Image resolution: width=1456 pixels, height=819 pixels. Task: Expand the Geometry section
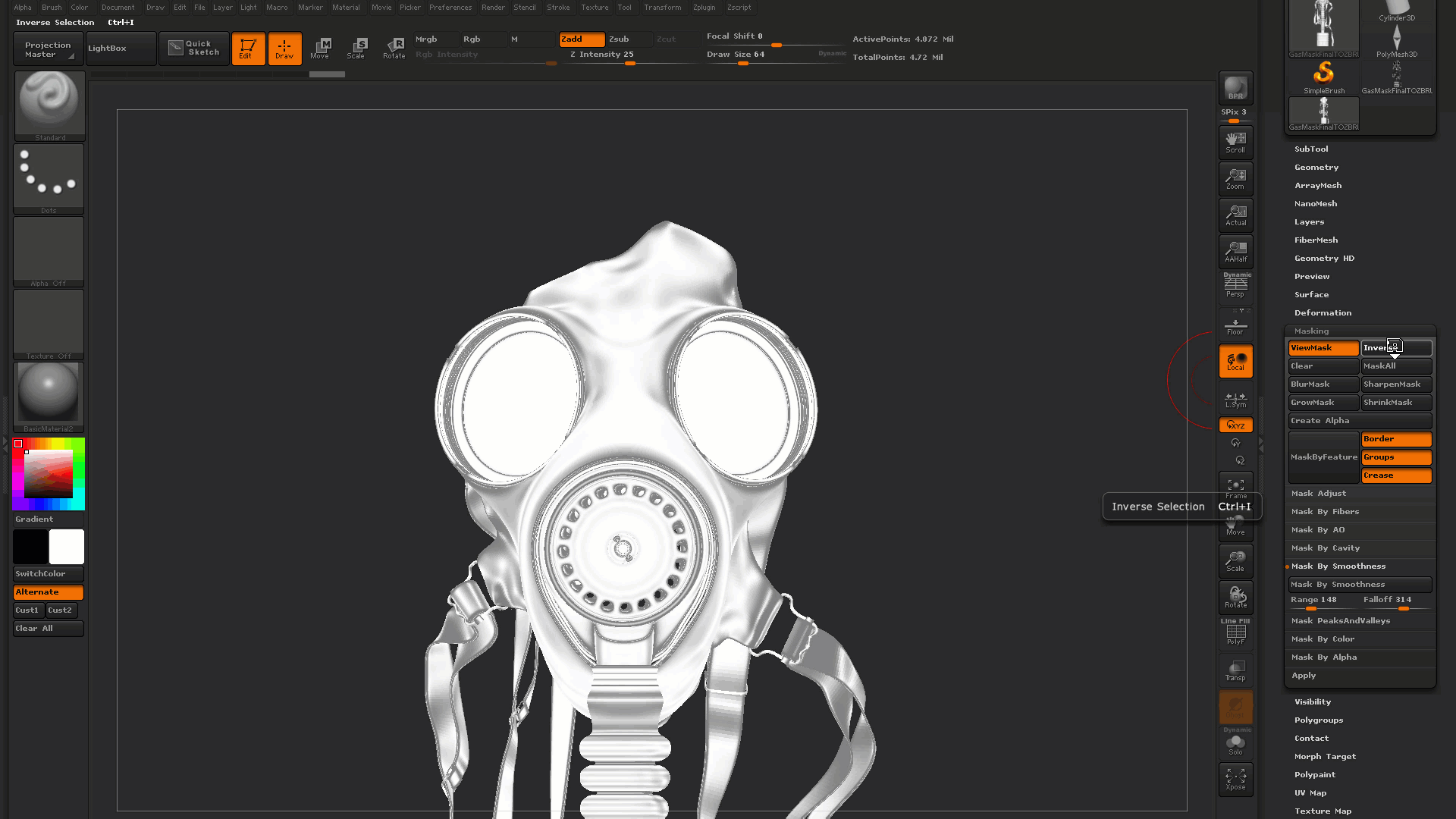1316,168
